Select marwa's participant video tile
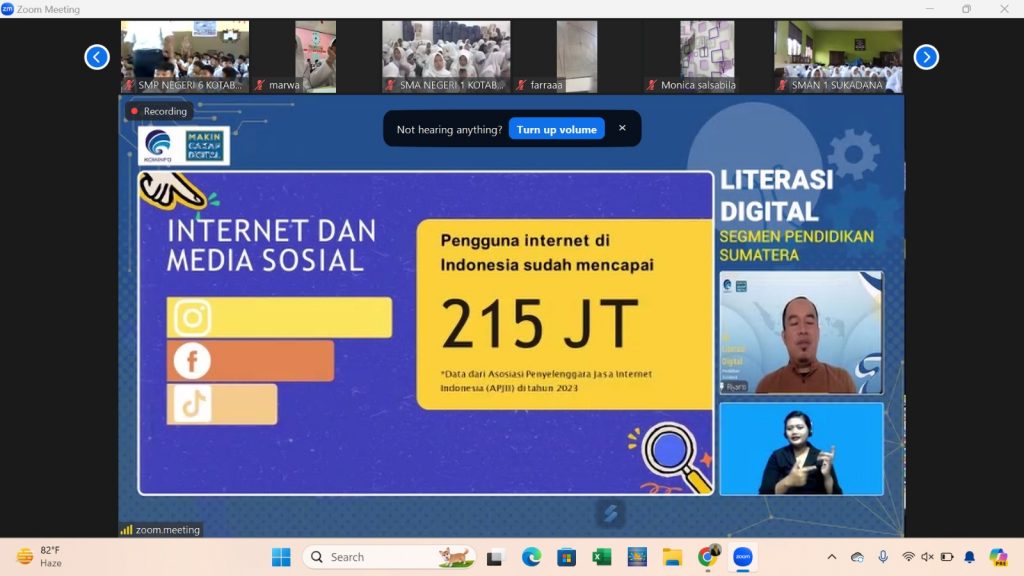Image resolution: width=1024 pixels, height=576 pixels. tap(293, 57)
